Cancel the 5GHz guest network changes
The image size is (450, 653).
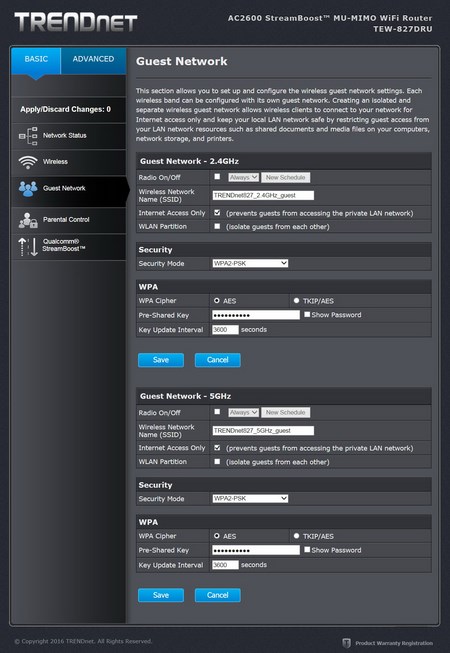pos(218,595)
